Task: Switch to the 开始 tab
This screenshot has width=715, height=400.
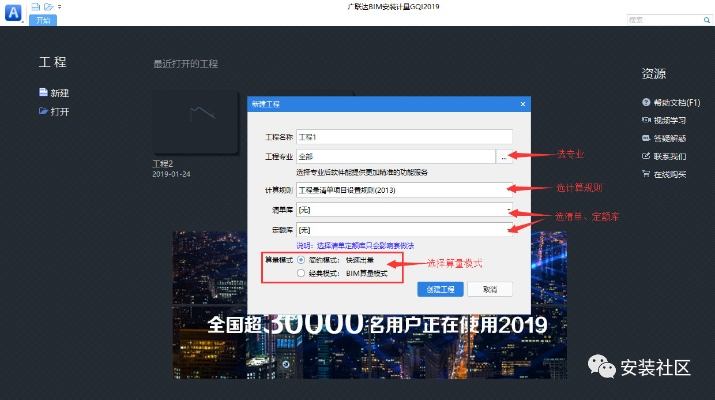Action: point(43,20)
